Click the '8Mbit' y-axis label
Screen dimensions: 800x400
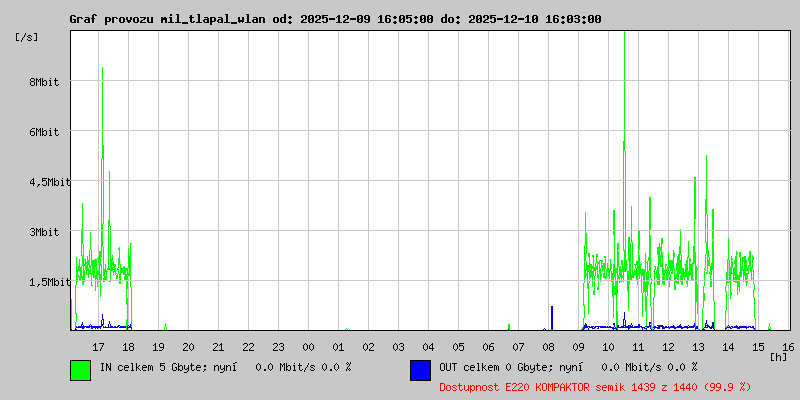44,82
